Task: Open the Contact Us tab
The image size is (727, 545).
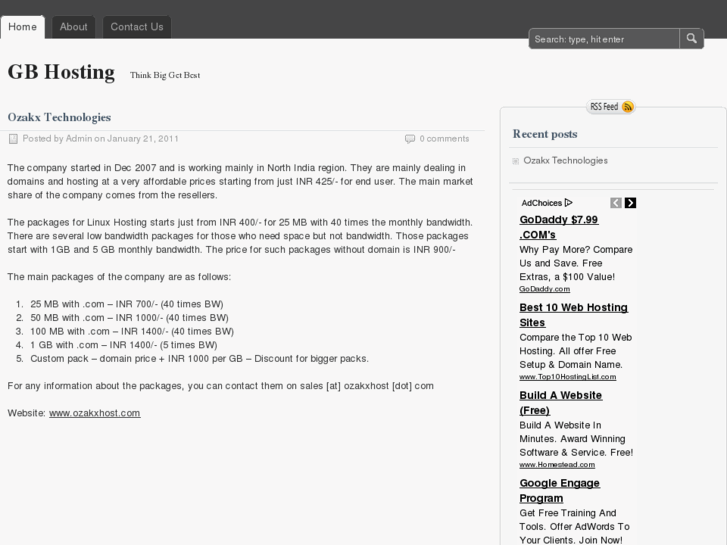Action: pyautogui.click(x=137, y=27)
